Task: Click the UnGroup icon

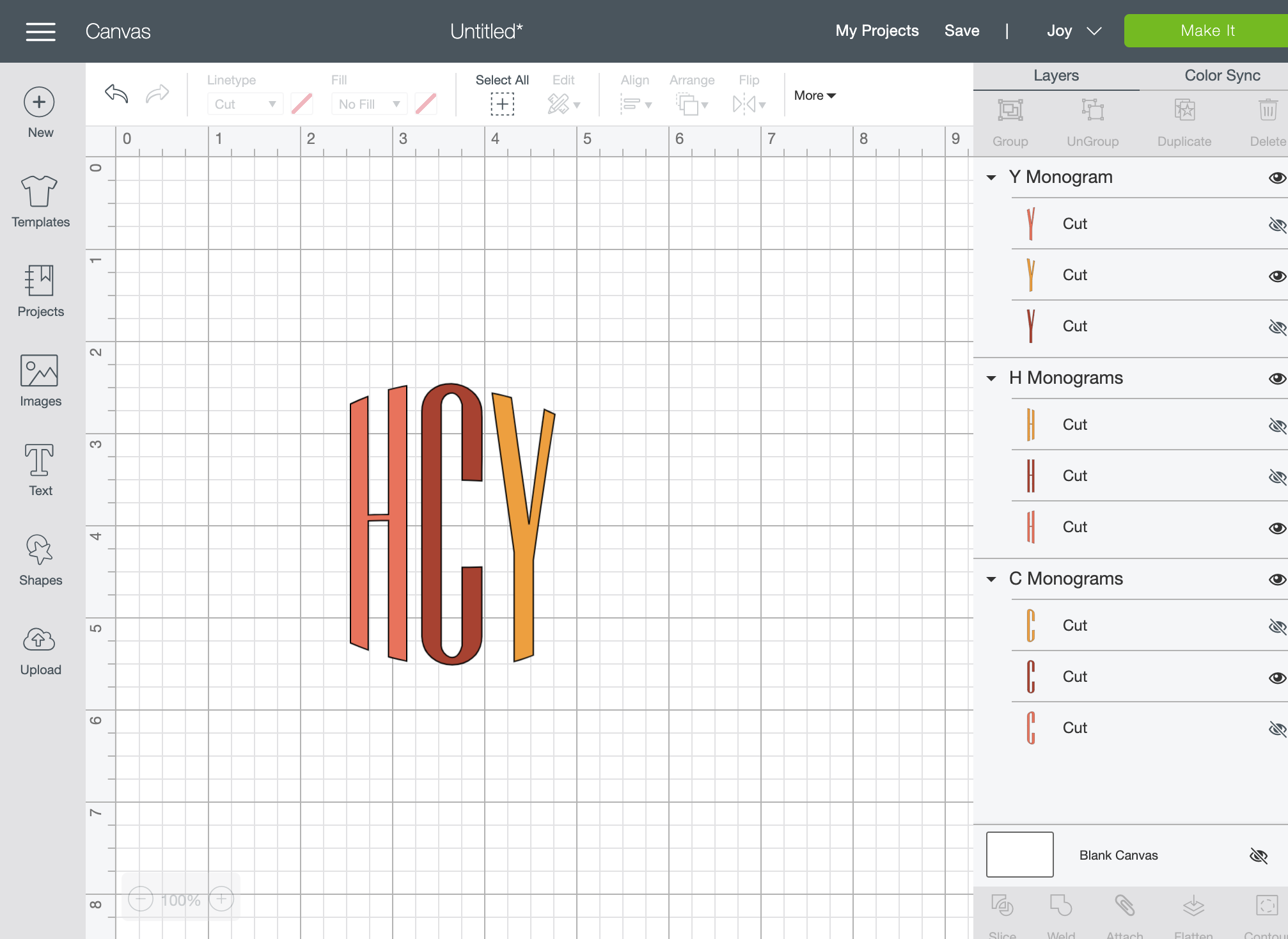Action: pos(1093,110)
